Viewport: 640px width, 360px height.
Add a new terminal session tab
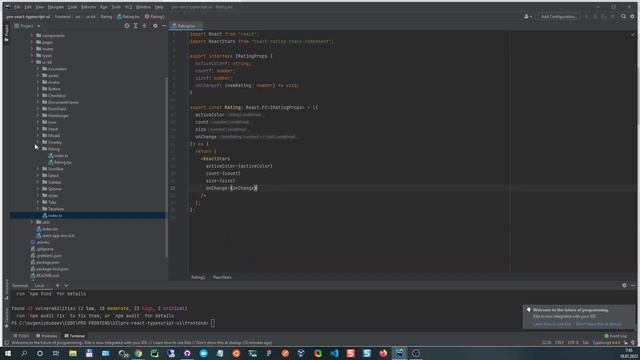coord(58,285)
